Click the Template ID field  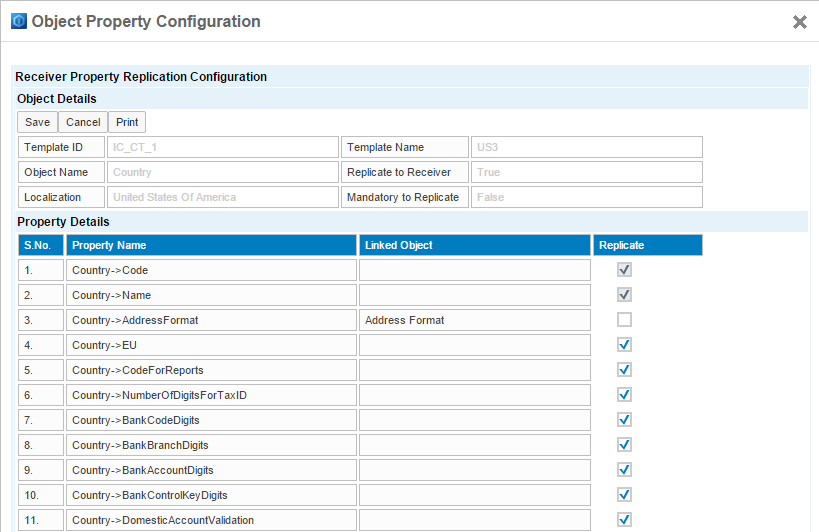223,147
